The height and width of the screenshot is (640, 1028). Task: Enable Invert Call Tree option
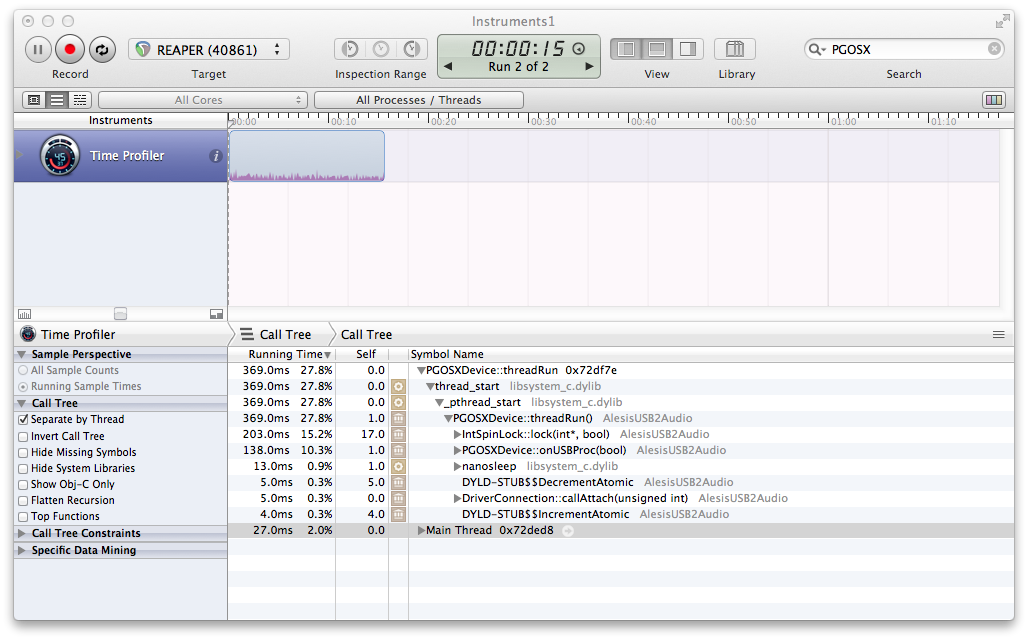click(23, 436)
